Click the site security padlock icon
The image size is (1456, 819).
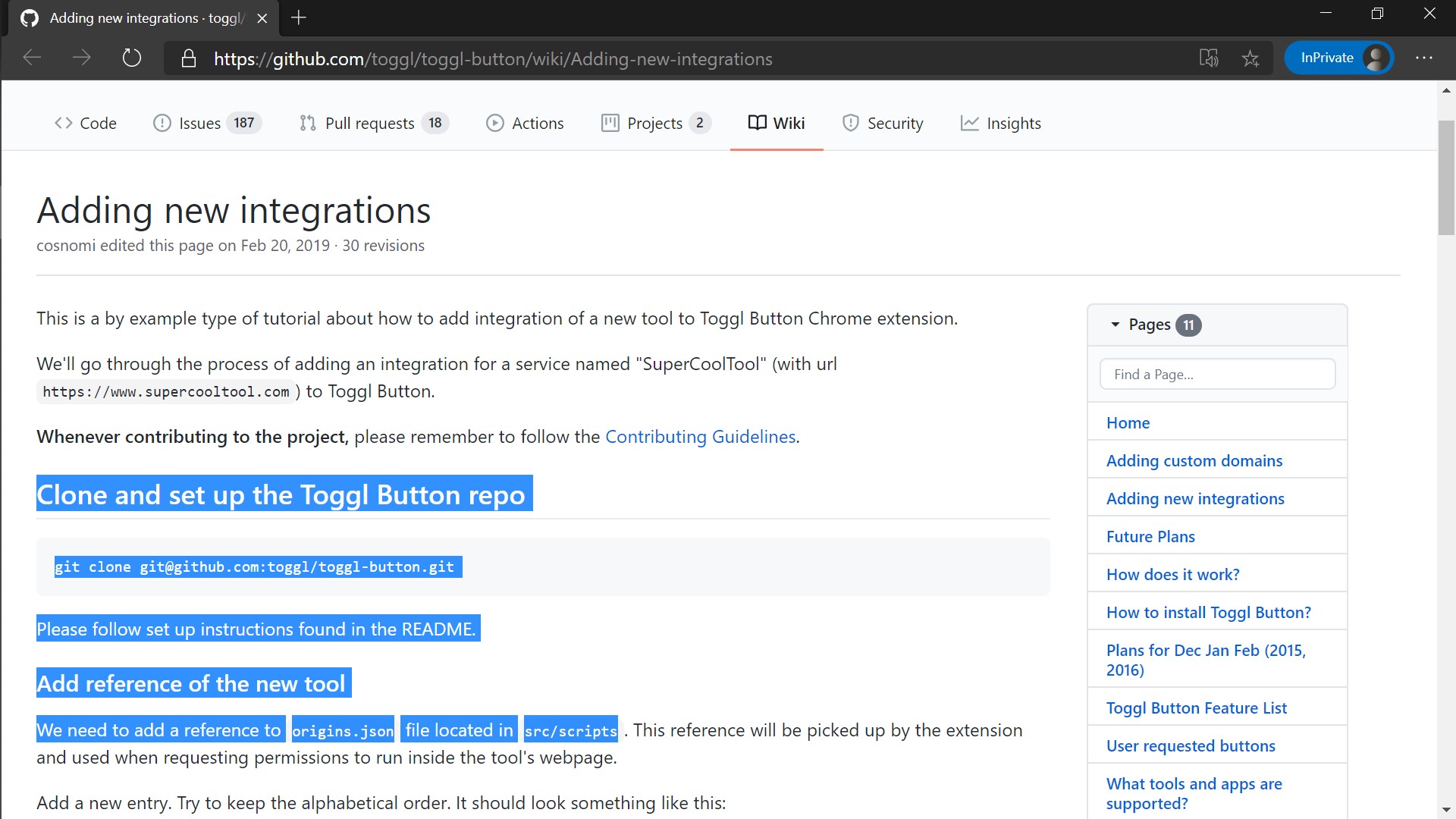189,58
